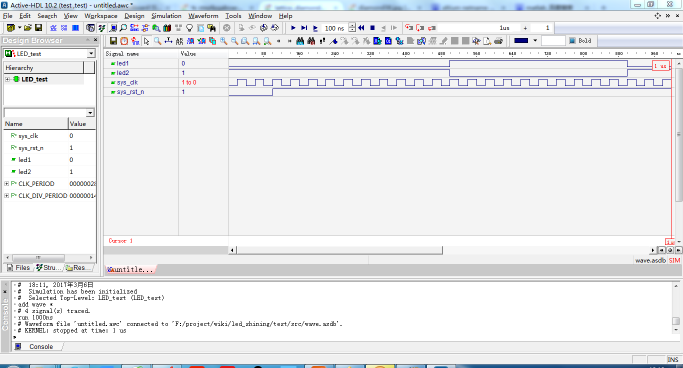683x368 pixels.
Task: Click the binoculars find icon
Action: tap(300, 41)
